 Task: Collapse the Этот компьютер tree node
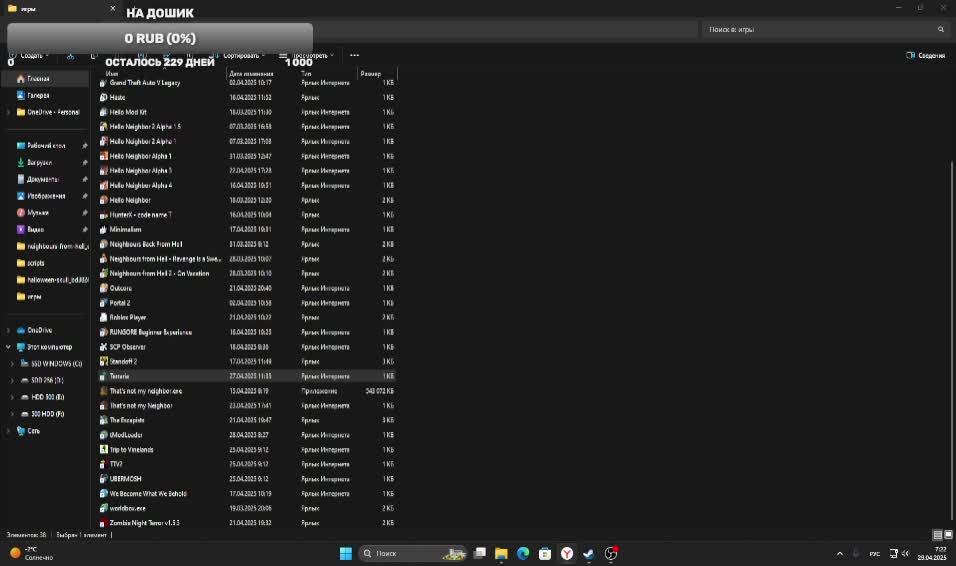[x=9, y=347]
